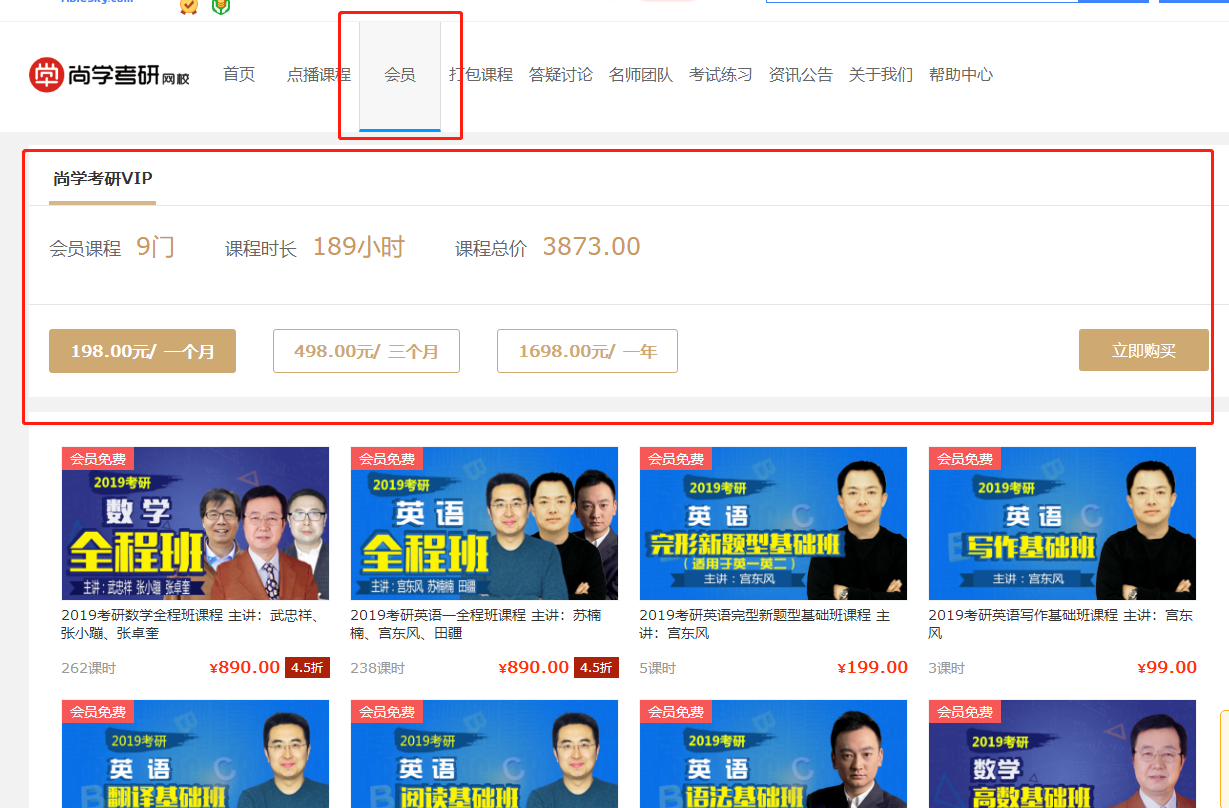The height and width of the screenshot is (808, 1229).
Task: Click the gold verification badge icon at top
Action: [x=188, y=6]
